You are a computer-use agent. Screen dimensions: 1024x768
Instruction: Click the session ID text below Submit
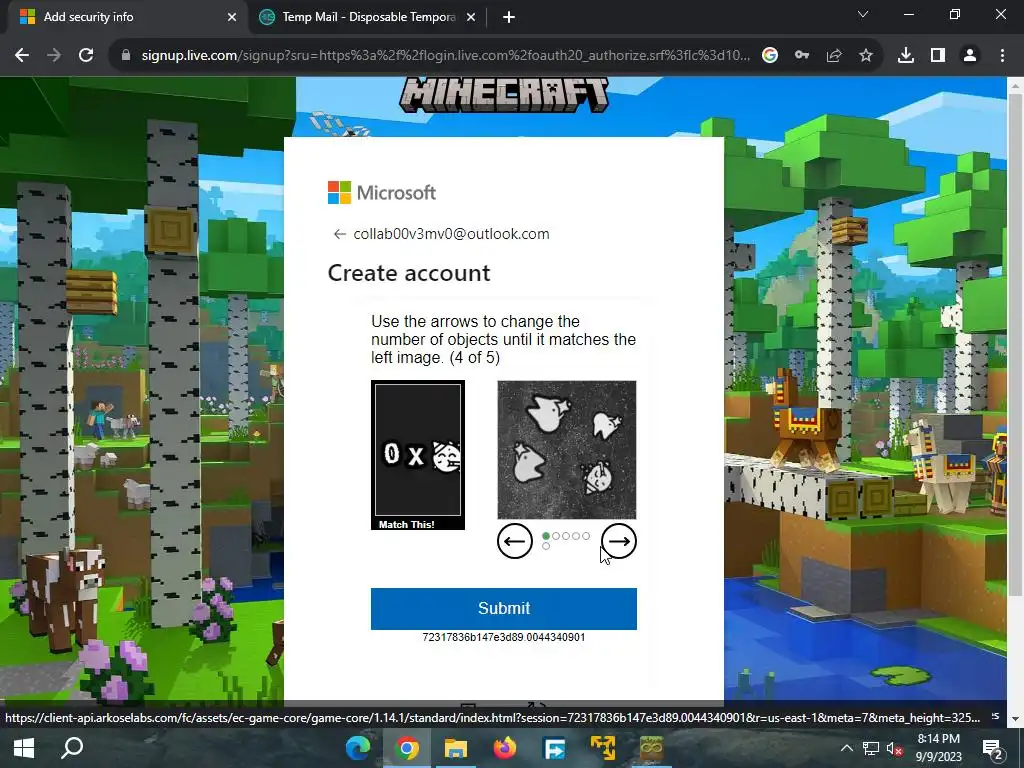(504, 637)
